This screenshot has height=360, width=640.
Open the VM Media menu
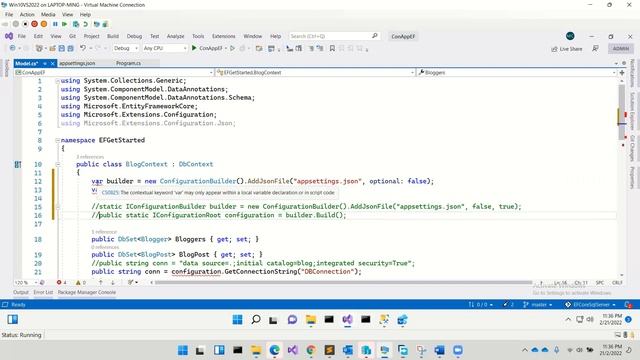[x=48, y=14]
